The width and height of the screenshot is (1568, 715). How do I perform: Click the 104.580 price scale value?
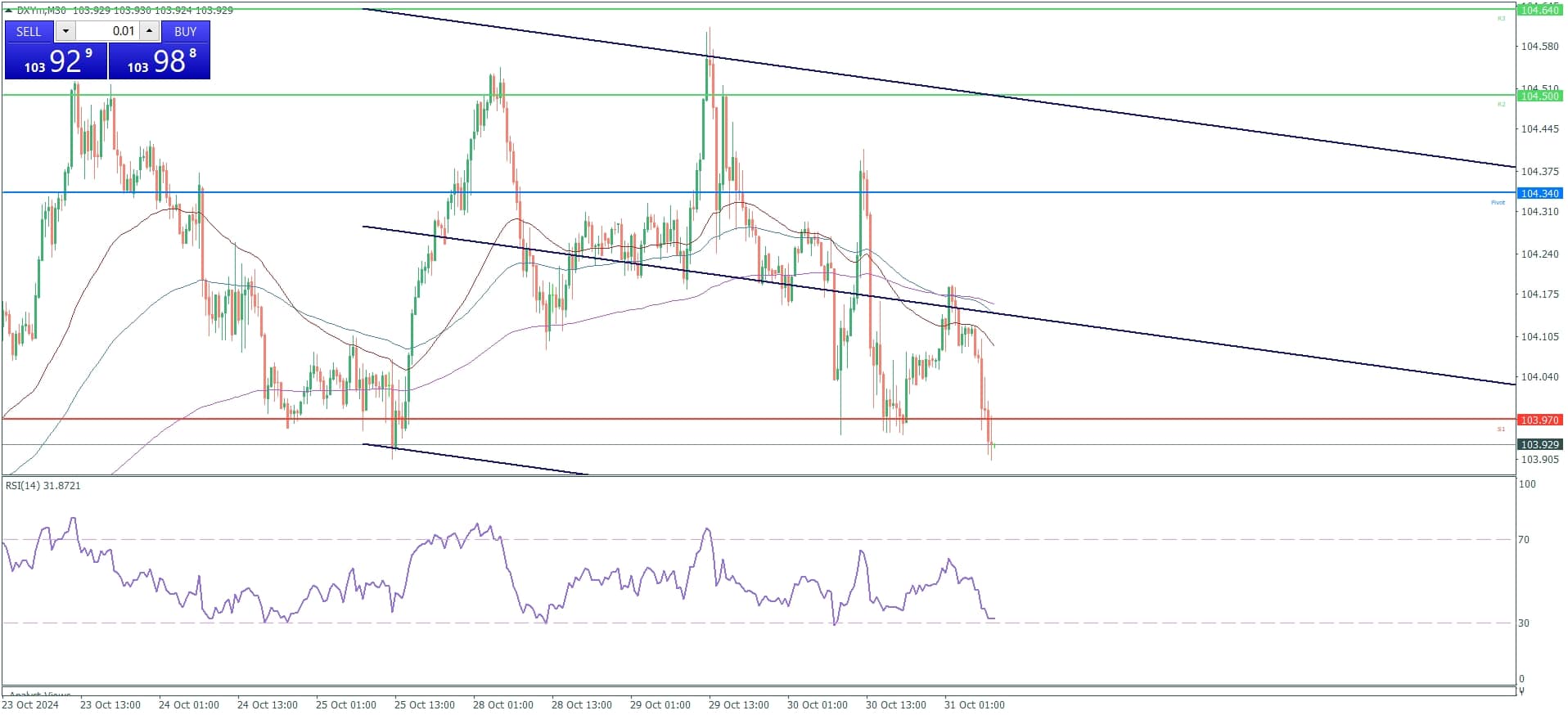pos(1539,47)
